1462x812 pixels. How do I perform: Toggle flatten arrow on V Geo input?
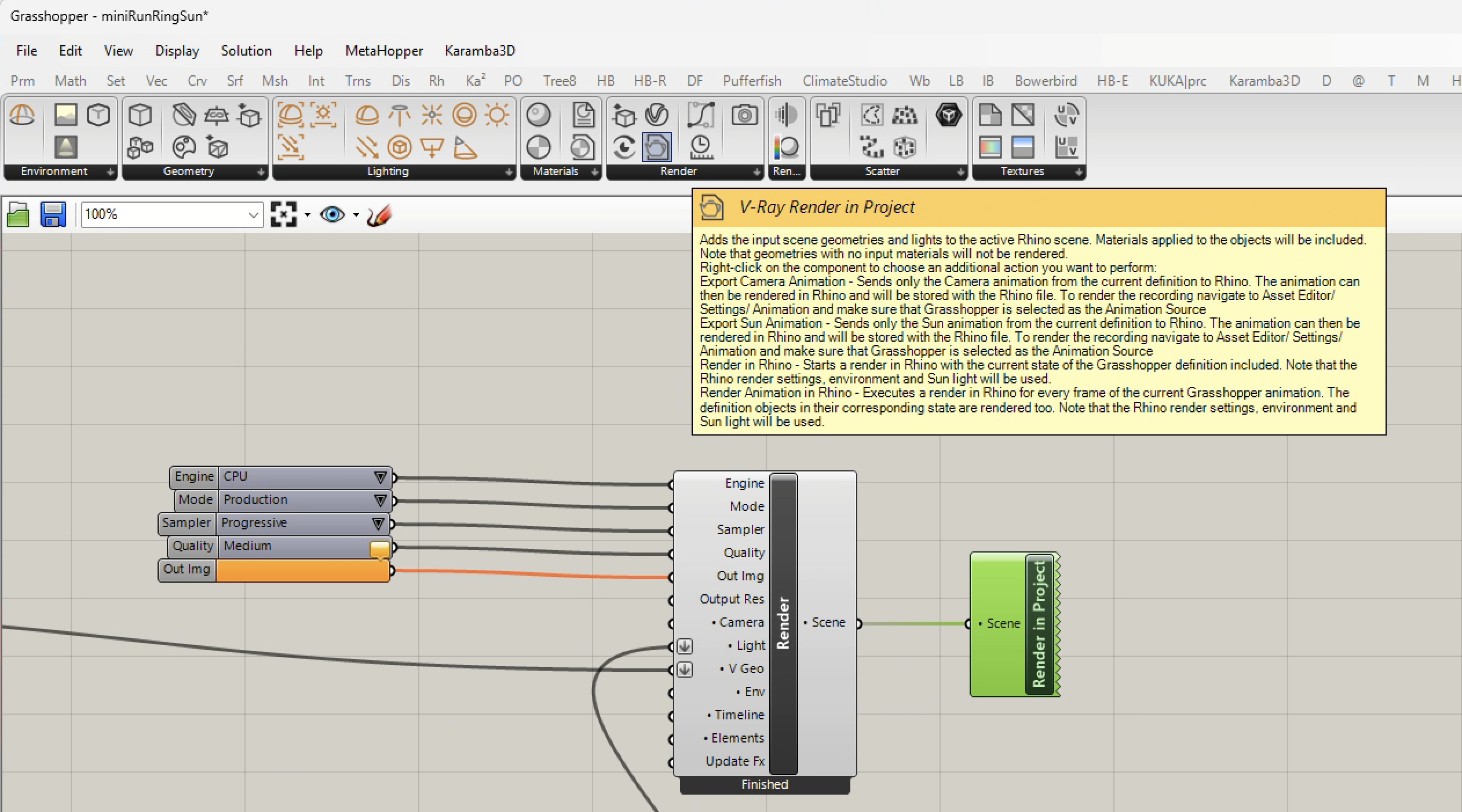tap(685, 670)
